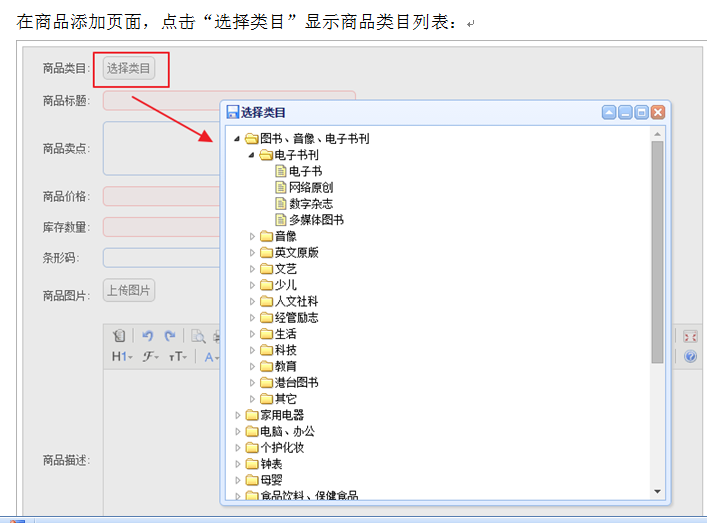
Task: Open the H1 heading format dropdown
Action: coord(122,357)
